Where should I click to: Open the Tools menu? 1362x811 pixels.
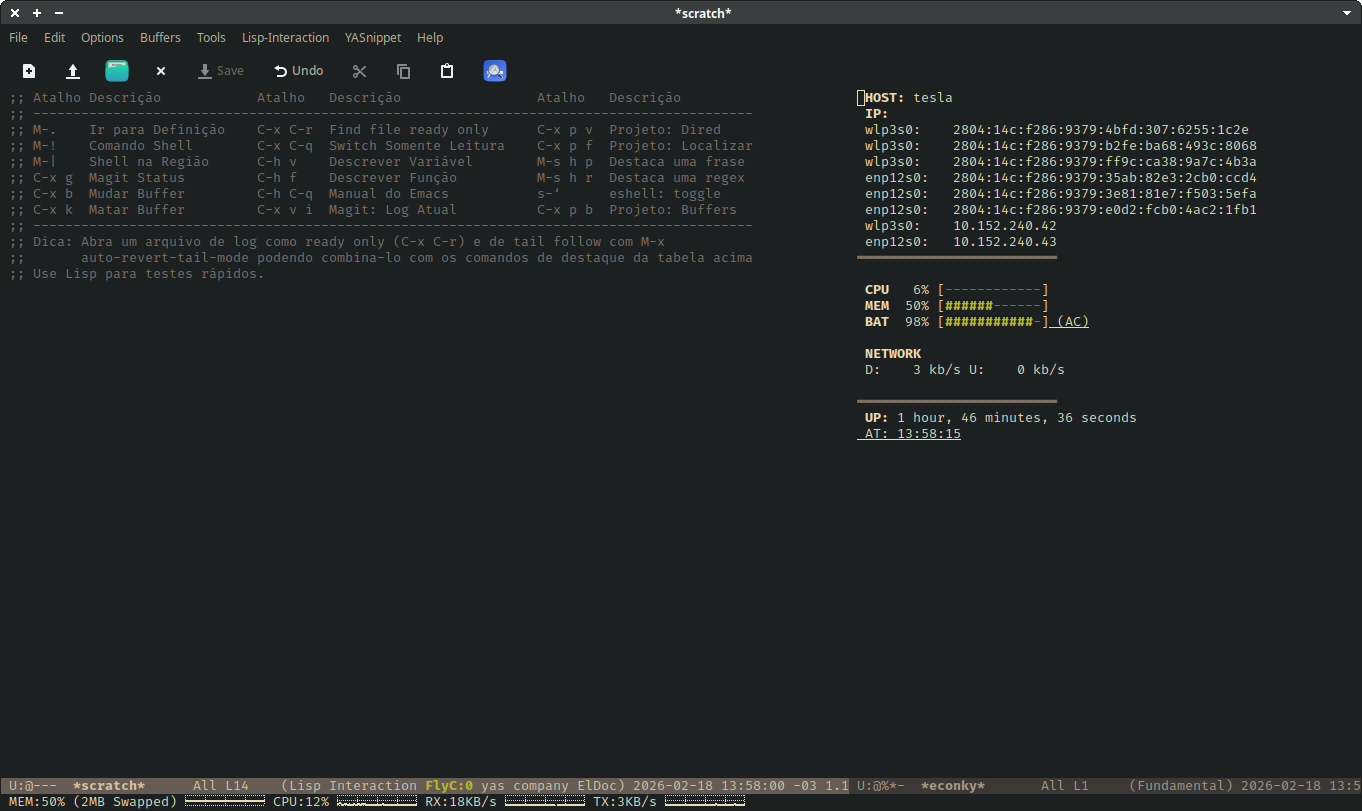211,38
